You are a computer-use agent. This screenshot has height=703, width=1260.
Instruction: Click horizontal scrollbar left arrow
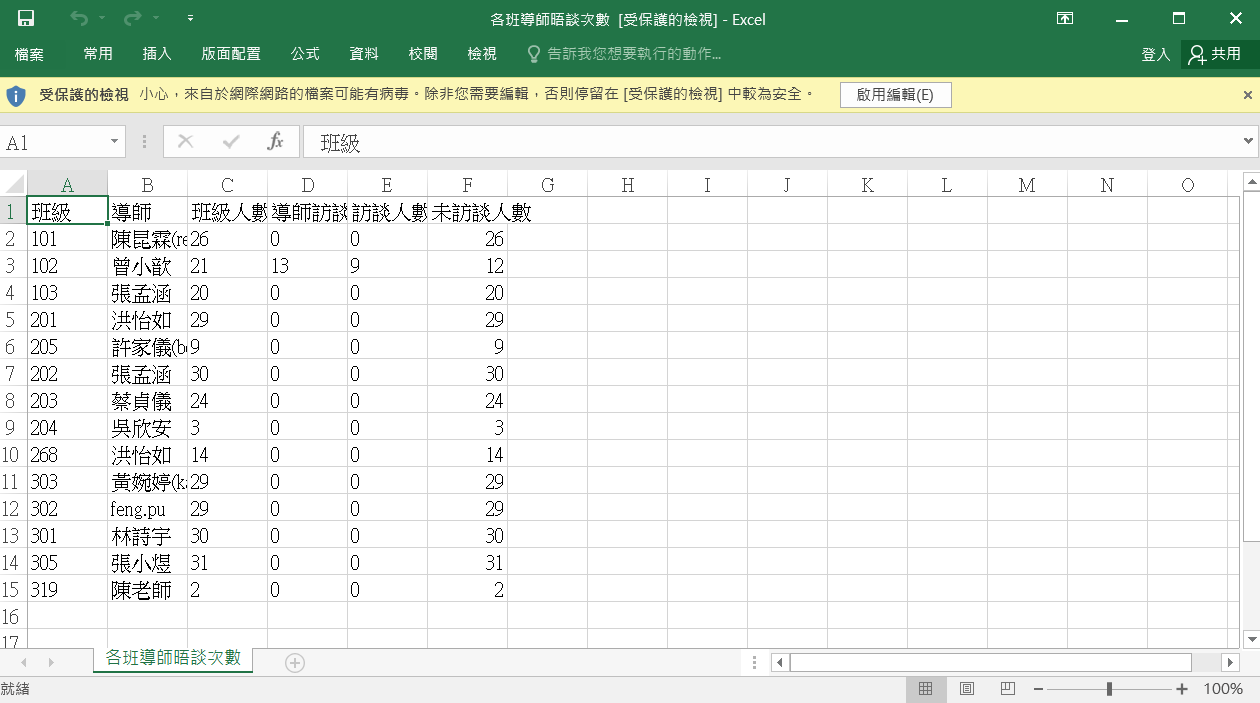coord(780,662)
